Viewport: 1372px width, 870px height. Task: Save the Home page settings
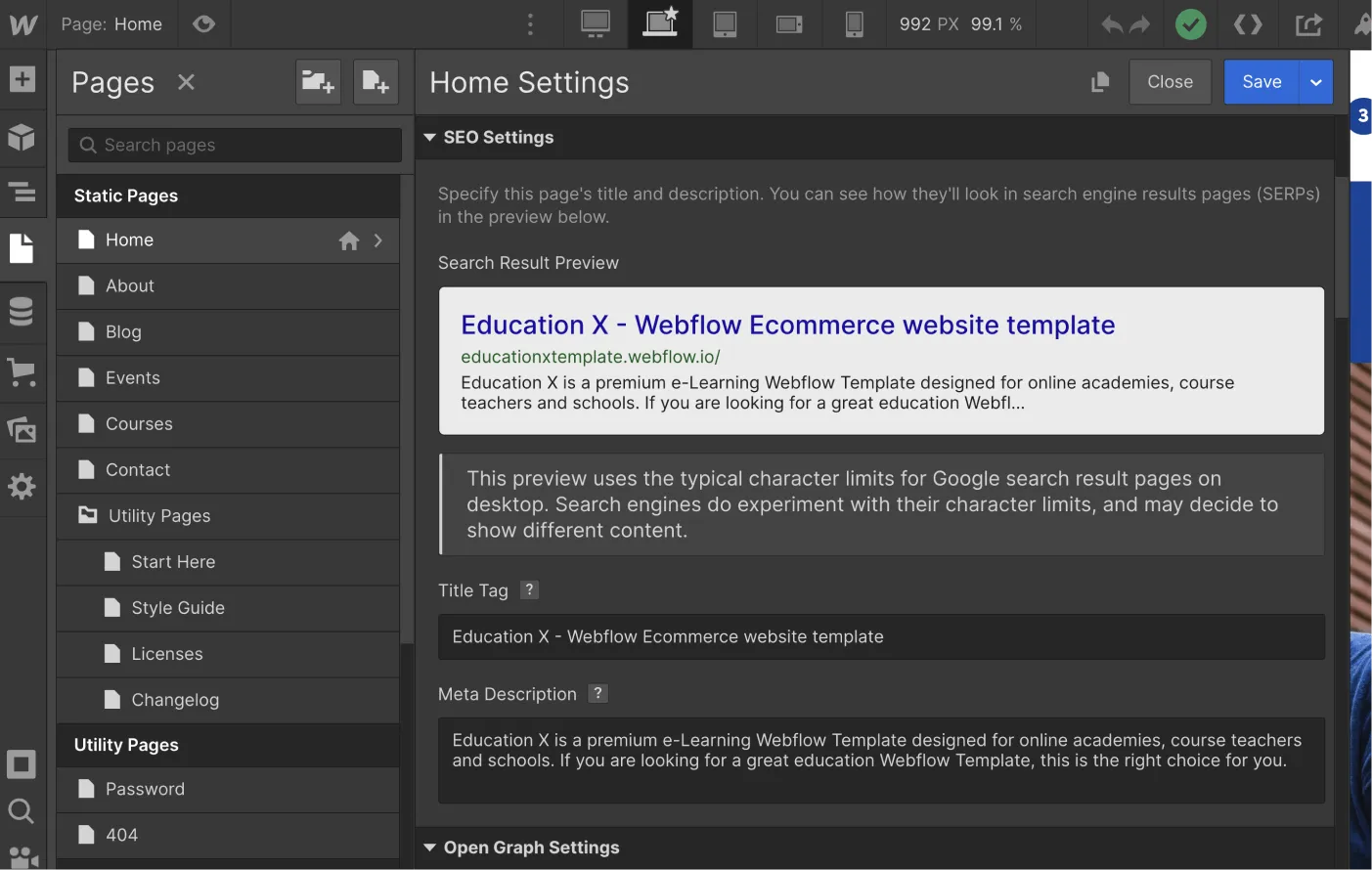(x=1261, y=81)
